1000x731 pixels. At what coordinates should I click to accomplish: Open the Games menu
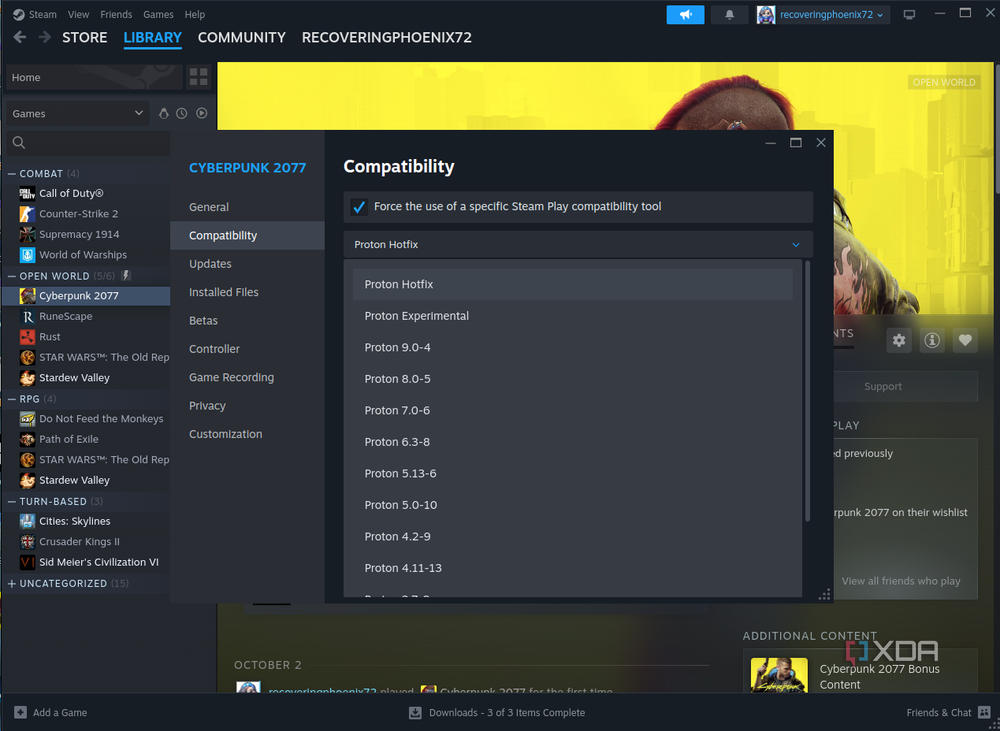pyautogui.click(x=158, y=14)
